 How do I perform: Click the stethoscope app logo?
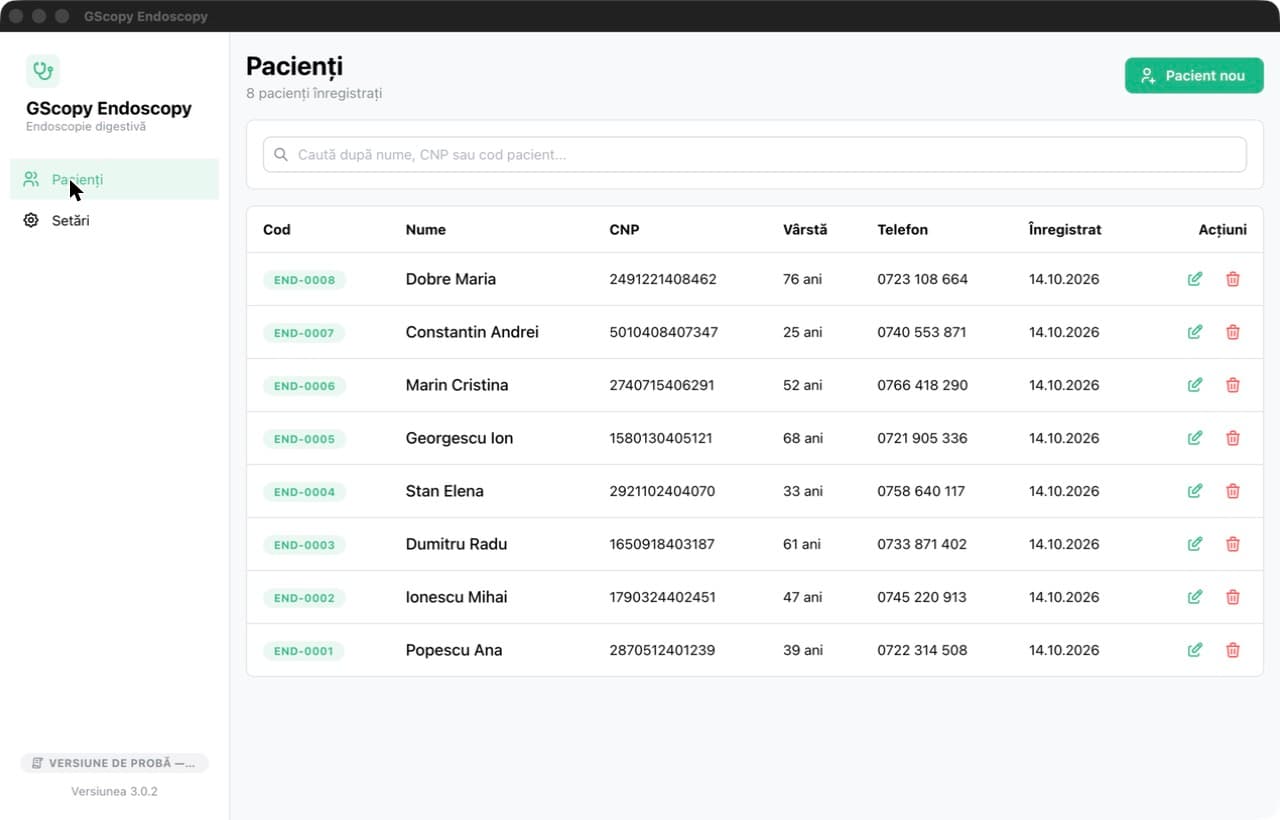click(x=43, y=71)
